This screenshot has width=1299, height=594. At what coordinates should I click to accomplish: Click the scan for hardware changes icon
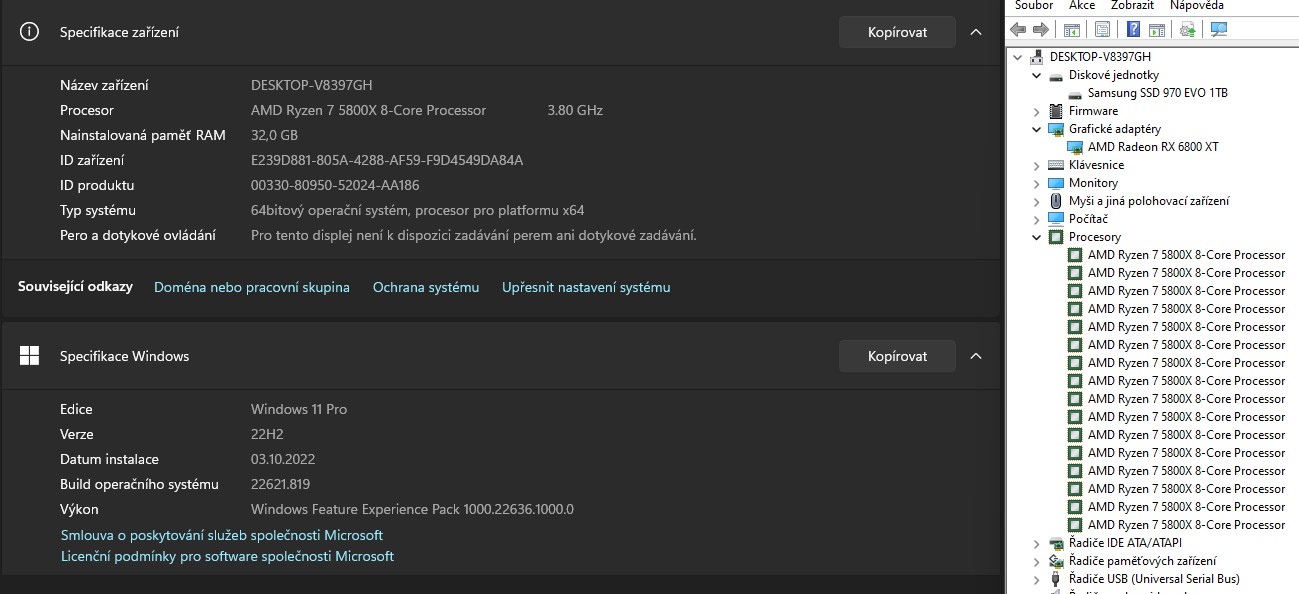(x=1218, y=29)
